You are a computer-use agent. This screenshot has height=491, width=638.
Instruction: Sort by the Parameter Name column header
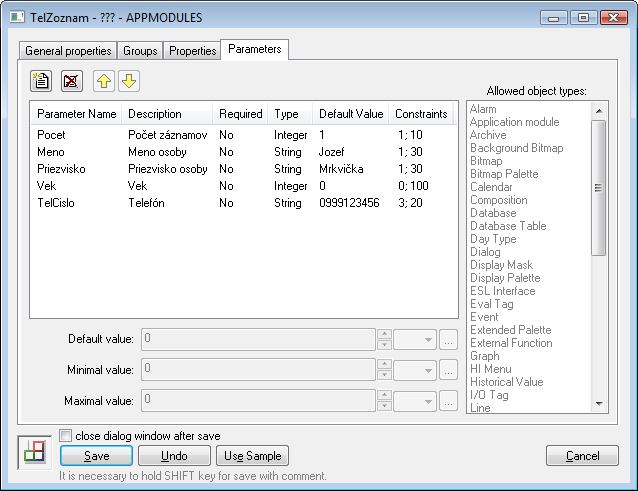[x=77, y=114]
